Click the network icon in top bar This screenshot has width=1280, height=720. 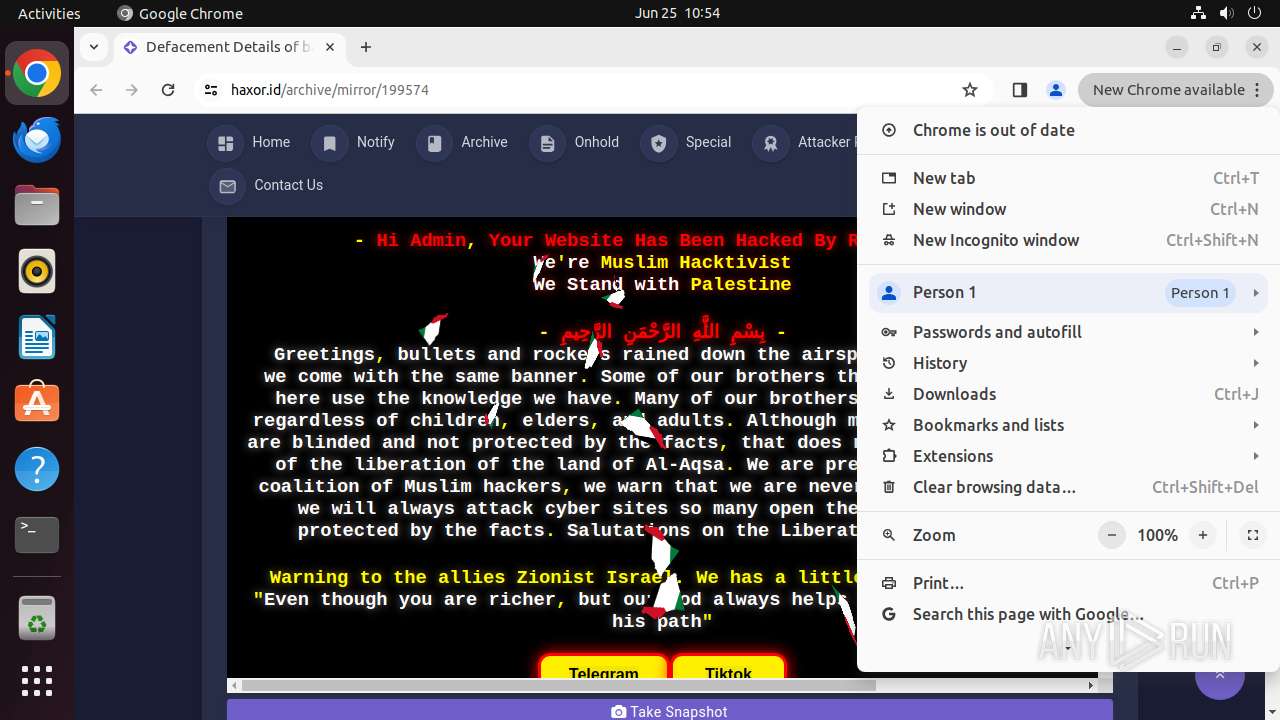pos(1198,13)
